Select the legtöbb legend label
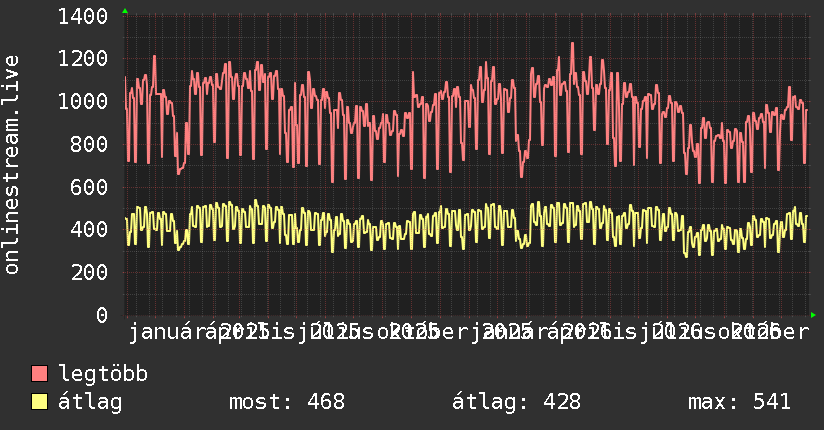 [103, 373]
